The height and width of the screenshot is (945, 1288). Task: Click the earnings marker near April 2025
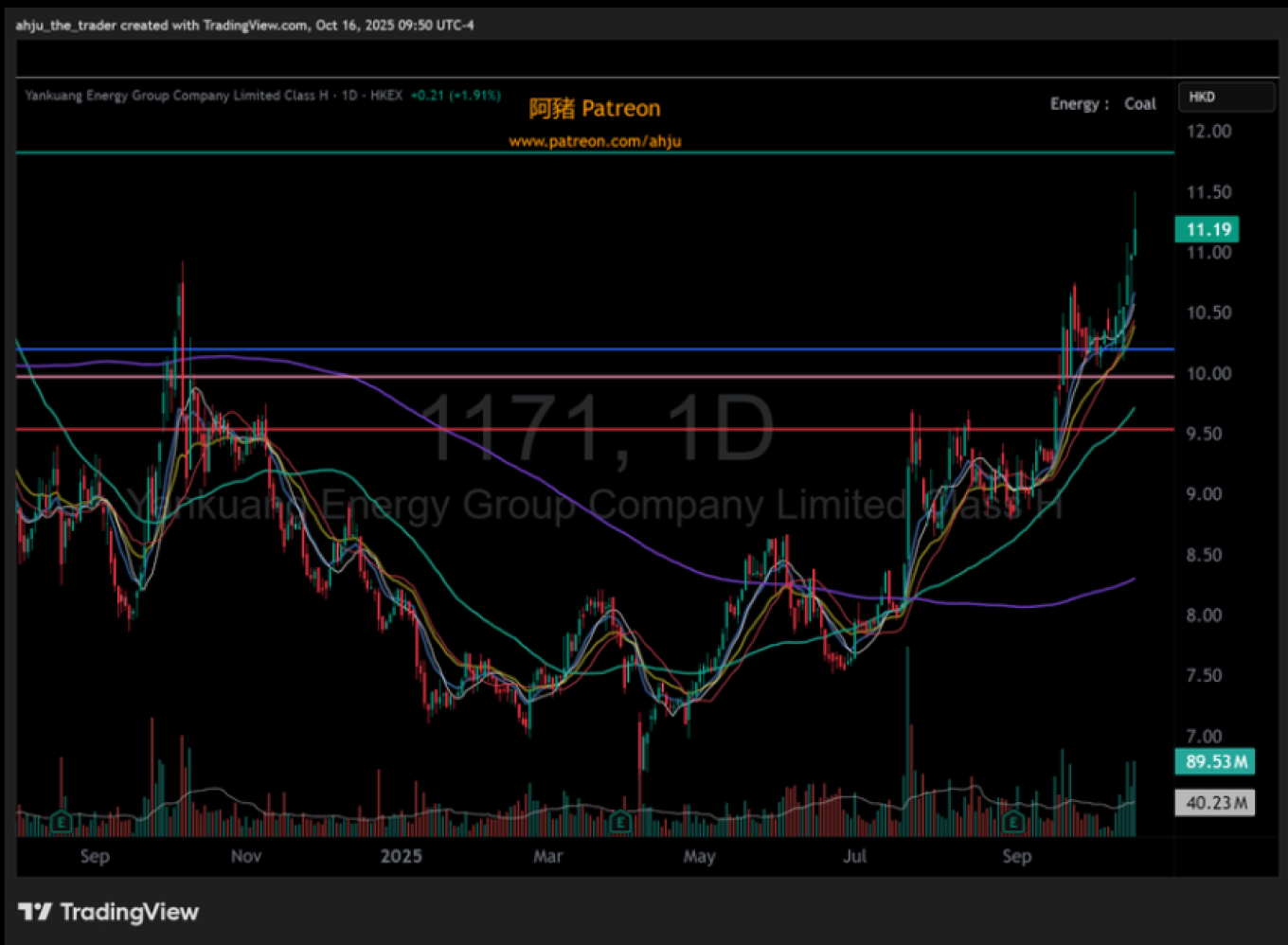pos(620,821)
